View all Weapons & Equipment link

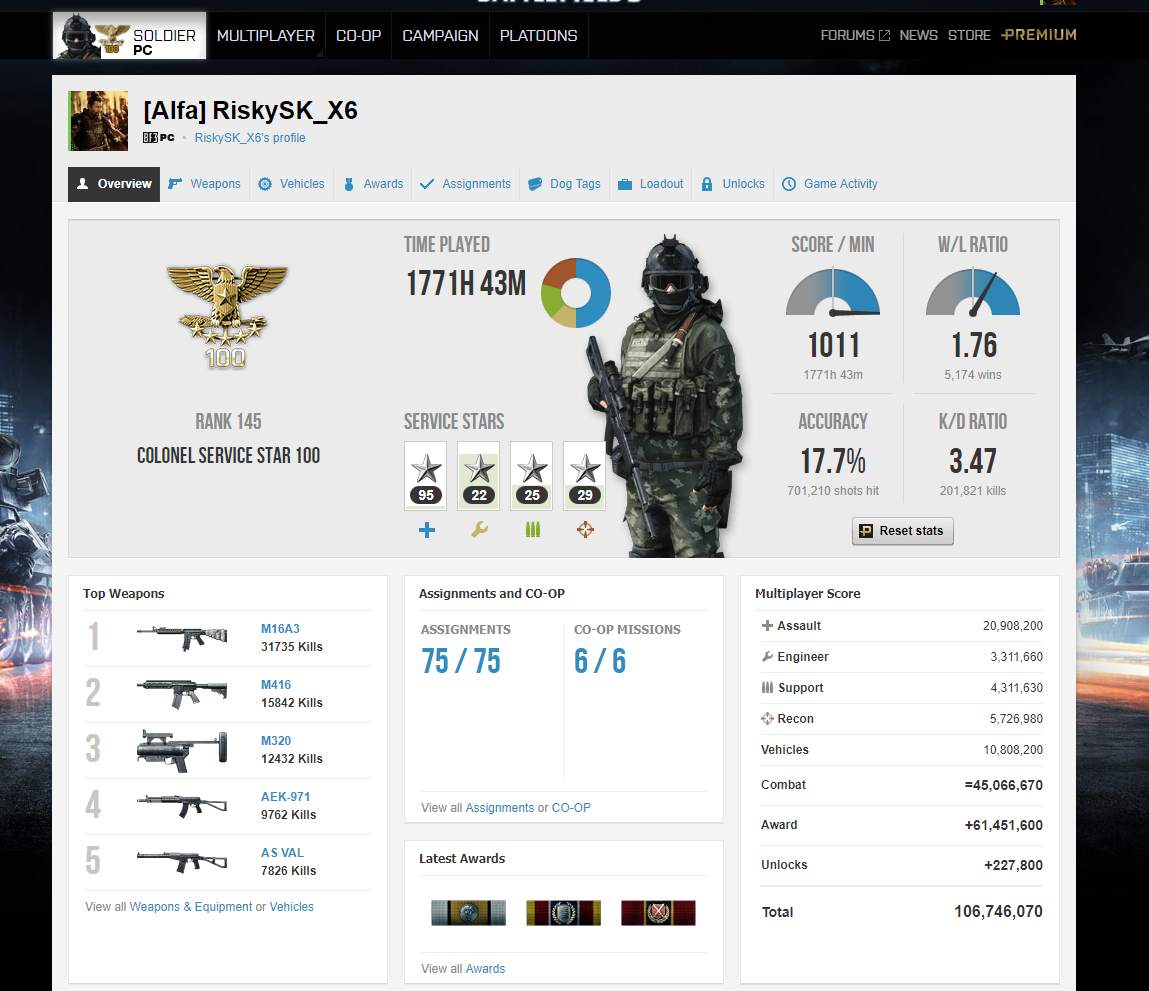point(191,907)
